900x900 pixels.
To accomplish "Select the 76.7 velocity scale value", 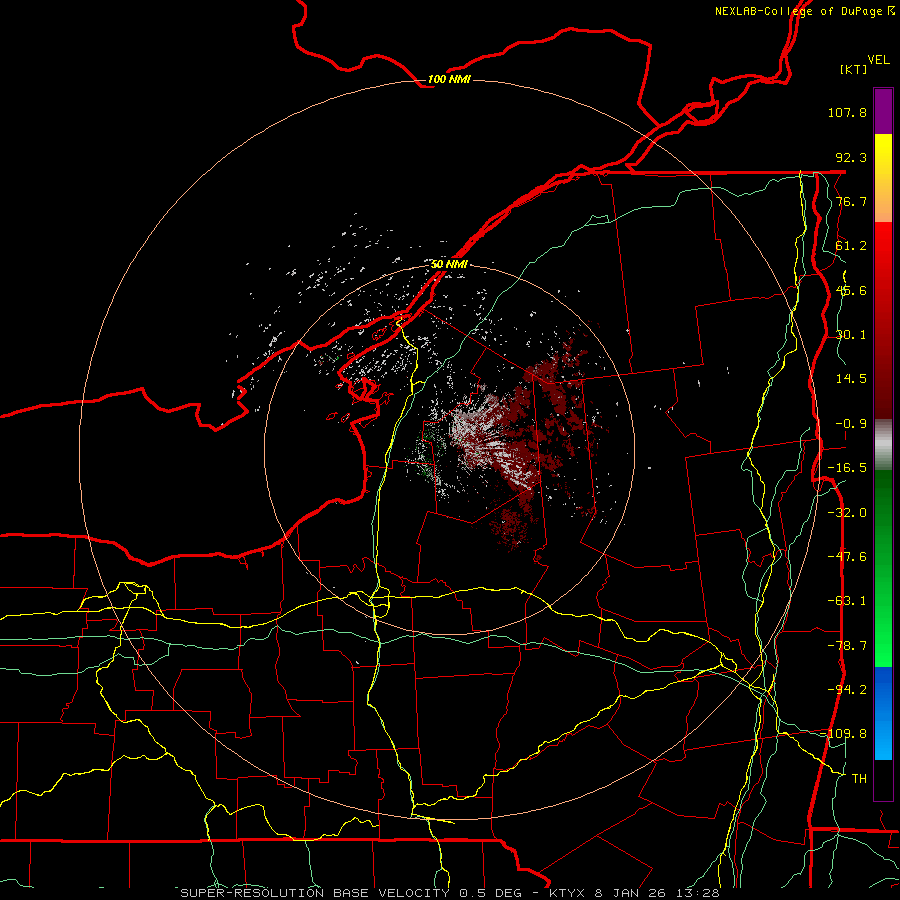I will (x=851, y=201).
